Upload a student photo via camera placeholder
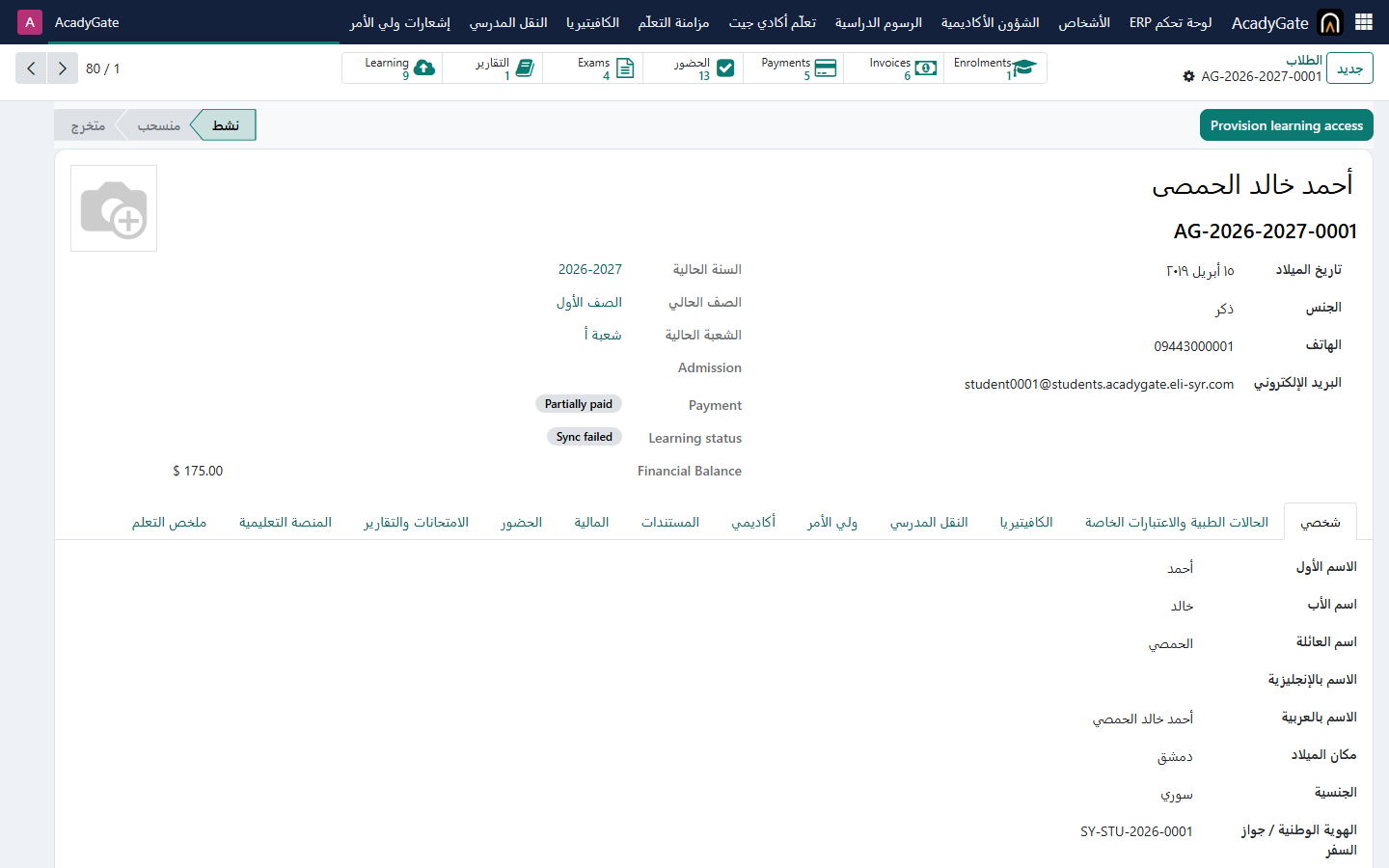Viewport: 1389px width, 868px height. coord(114,208)
